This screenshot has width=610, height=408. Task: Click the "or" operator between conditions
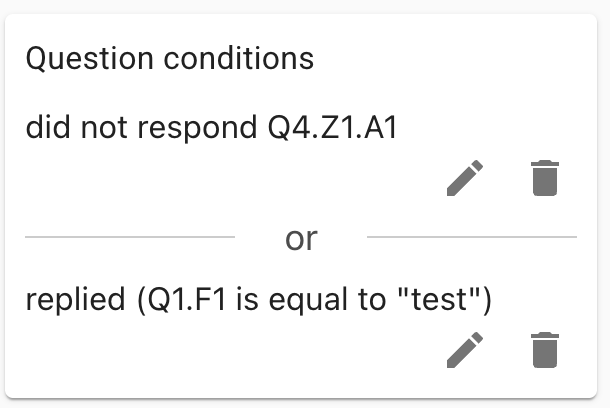point(301,238)
